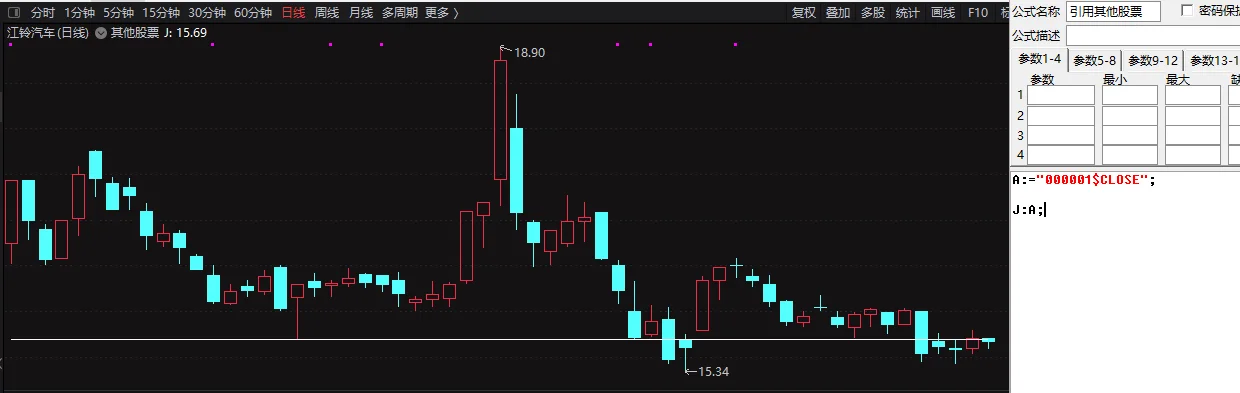
Task: Click 最大 field in row 4
Action: [1193, 155]
